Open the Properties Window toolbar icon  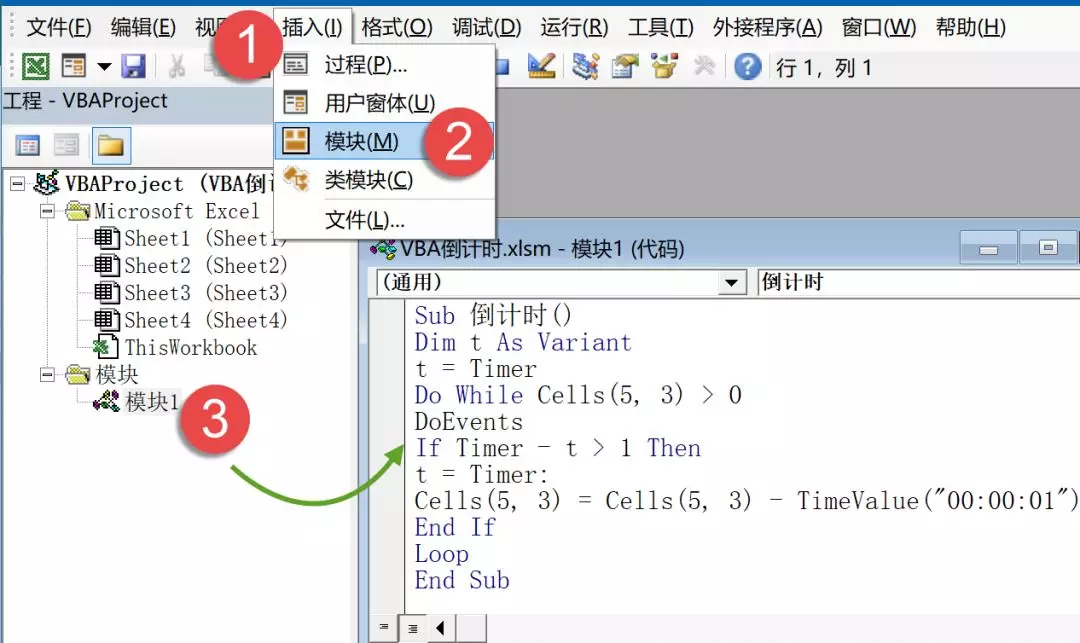click(x=626, y=67)
